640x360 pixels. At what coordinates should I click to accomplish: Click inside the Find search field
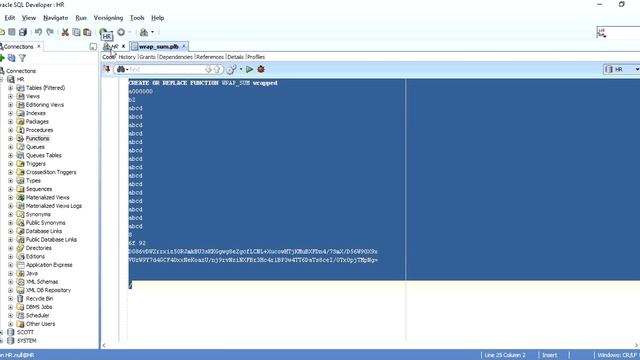[167, 69]
